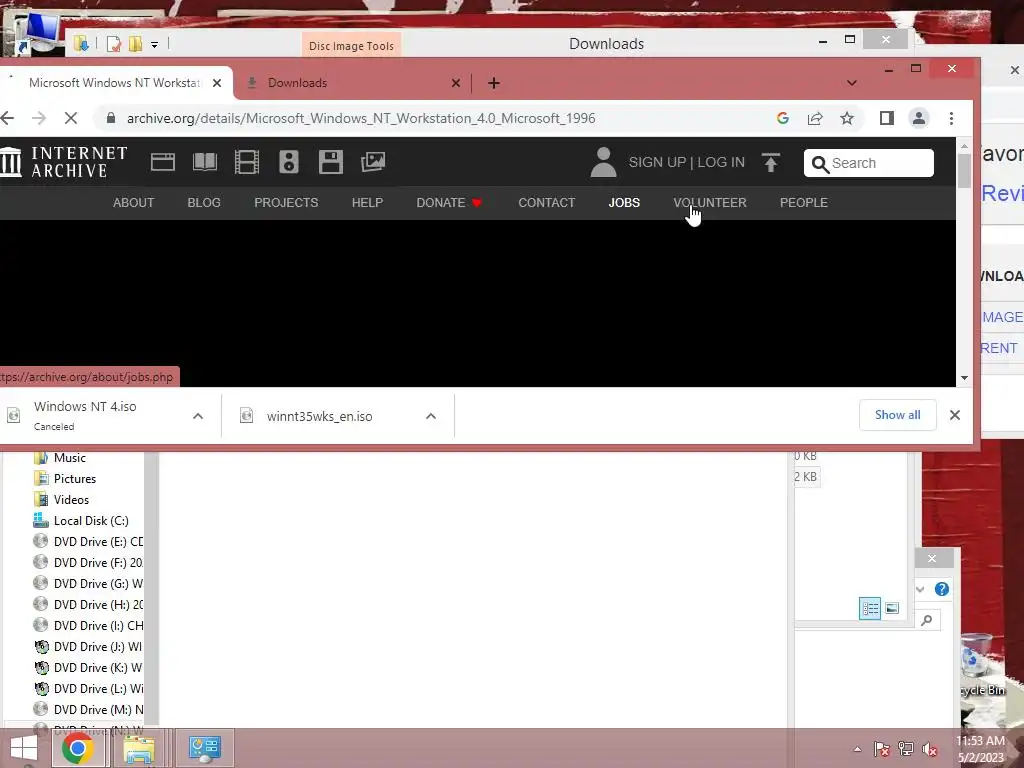
Task: Open Chrome from the taskbar
Action: (x=77, y=748)
